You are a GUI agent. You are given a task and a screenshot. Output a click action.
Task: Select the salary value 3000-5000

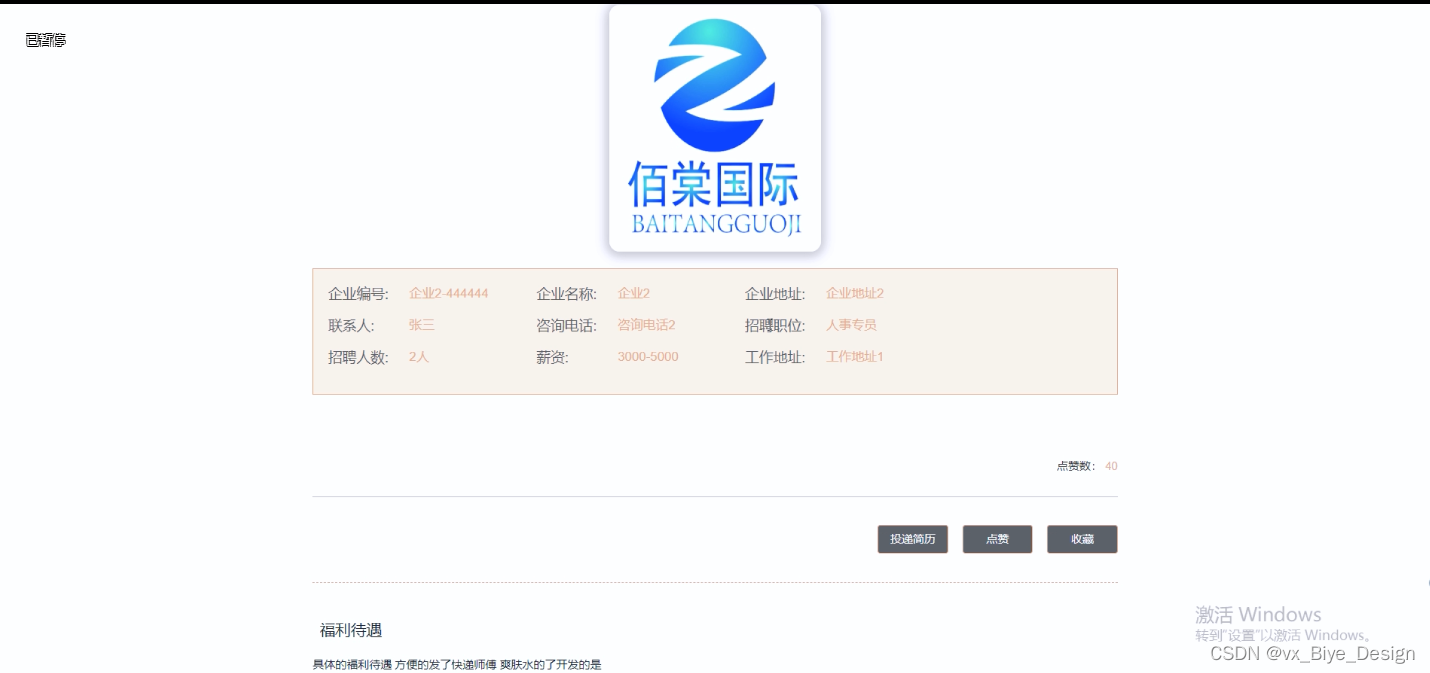pyautogui.click(x=648, y=357)
